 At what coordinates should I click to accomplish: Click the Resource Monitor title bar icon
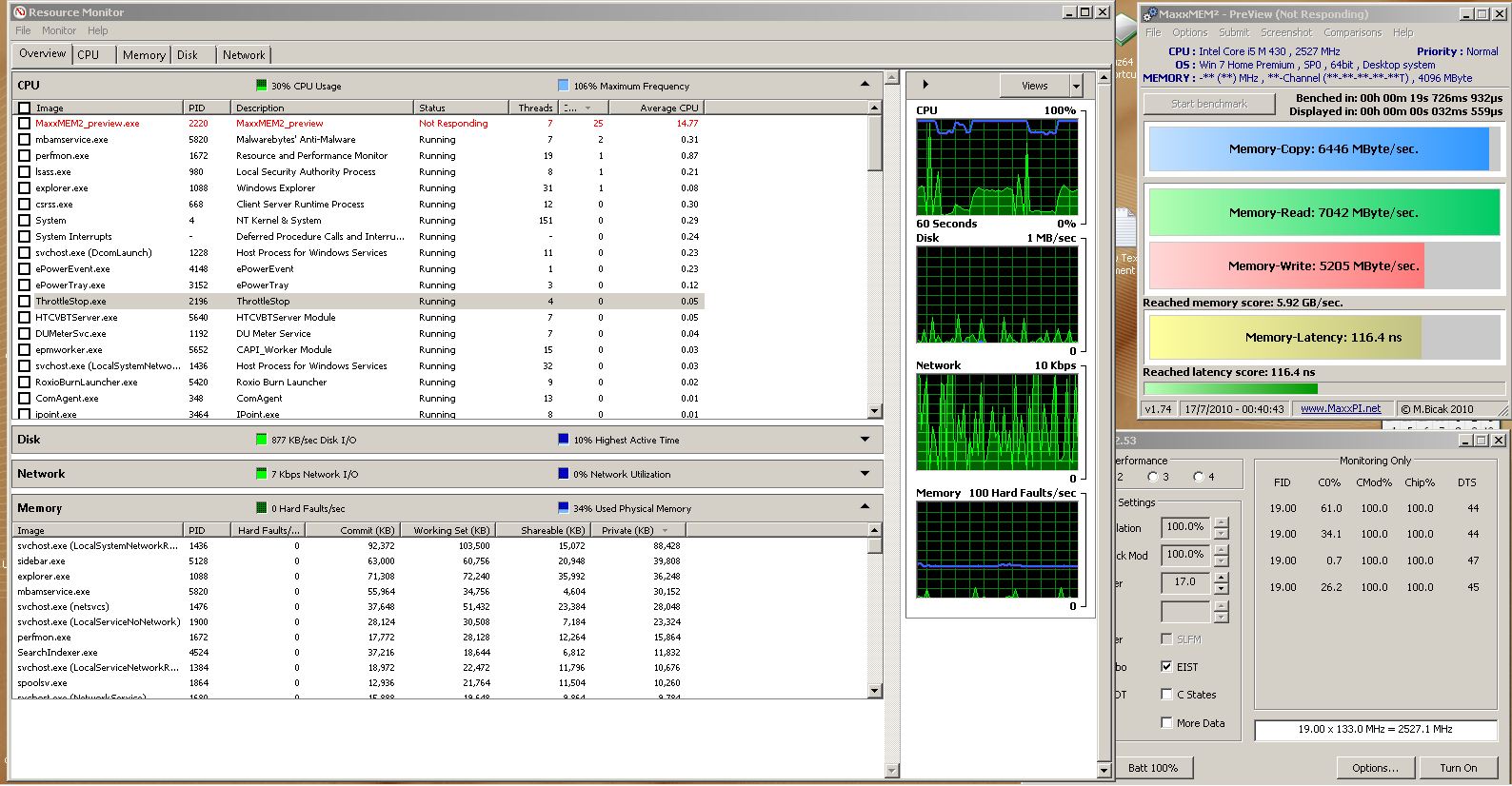(19, 12)
